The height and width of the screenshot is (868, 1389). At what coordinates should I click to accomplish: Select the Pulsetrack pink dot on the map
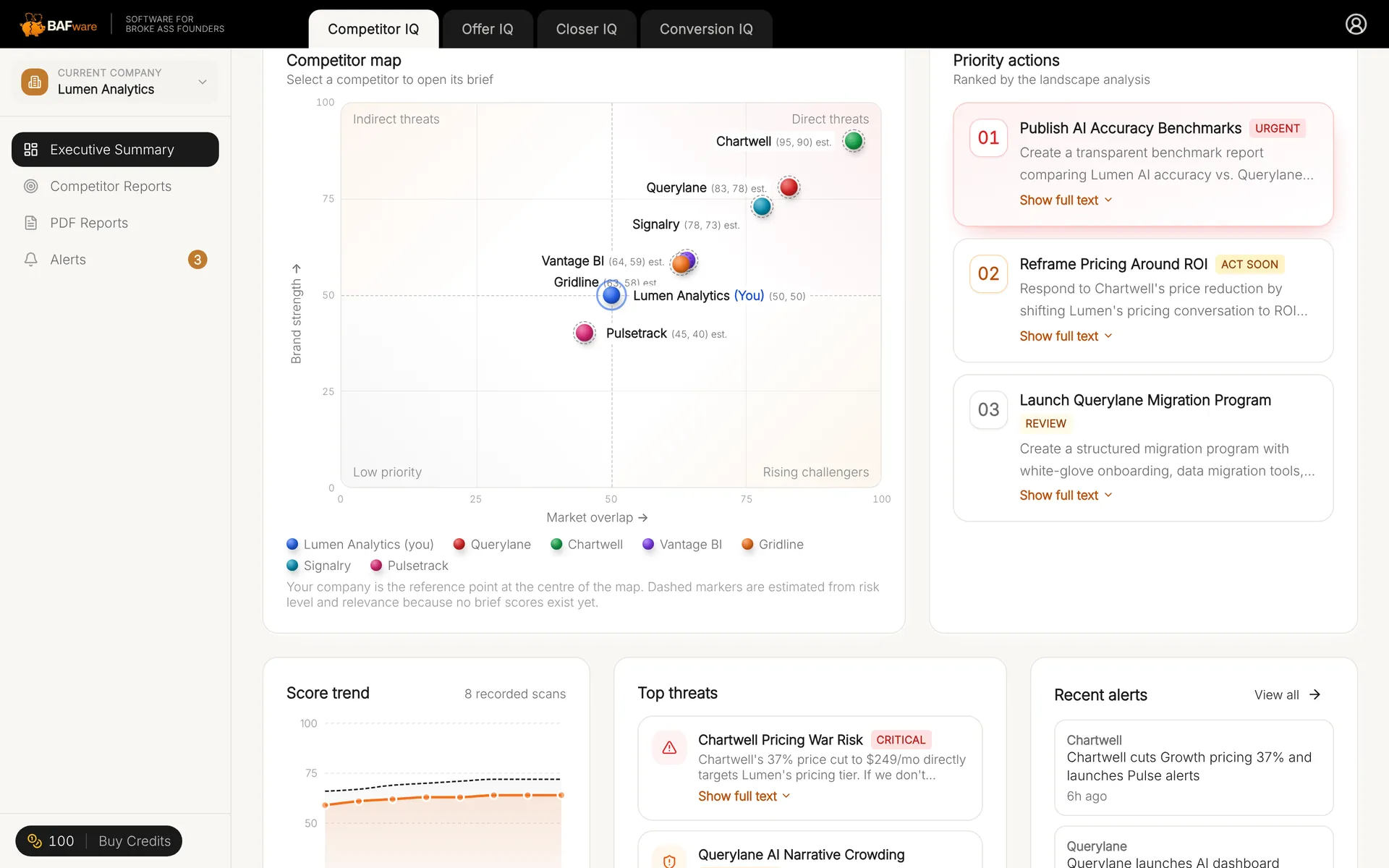(x=585, y=333)
